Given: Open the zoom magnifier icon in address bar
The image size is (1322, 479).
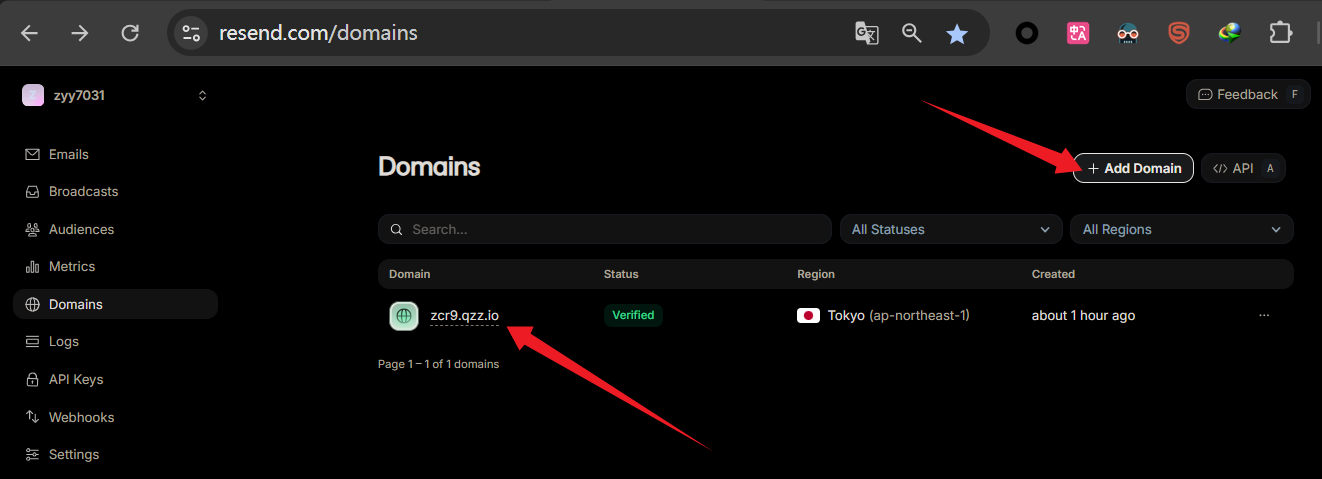Looking at the screenshot, I should tap(911, 33).
